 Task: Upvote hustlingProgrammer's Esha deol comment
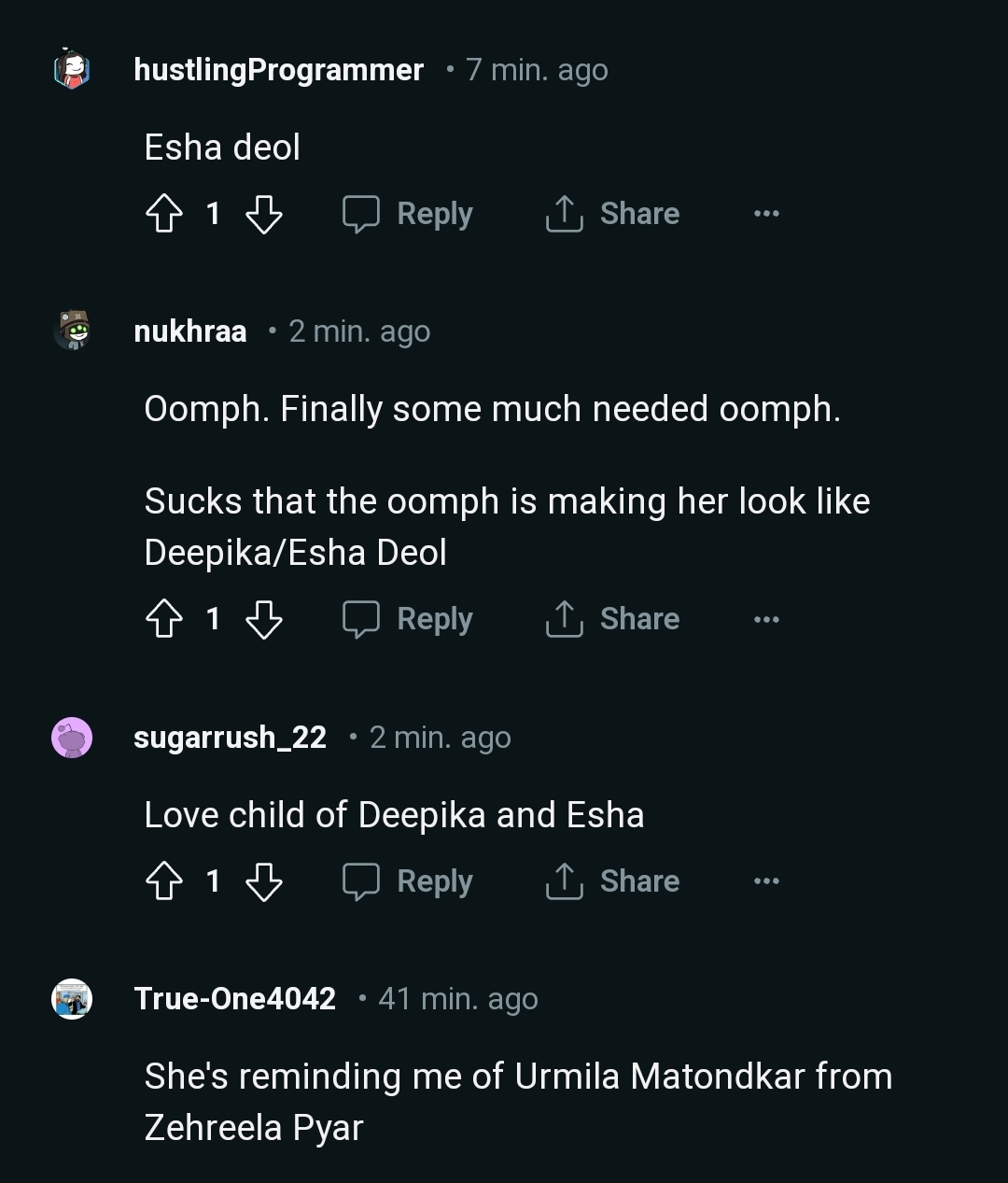(164, 214)
